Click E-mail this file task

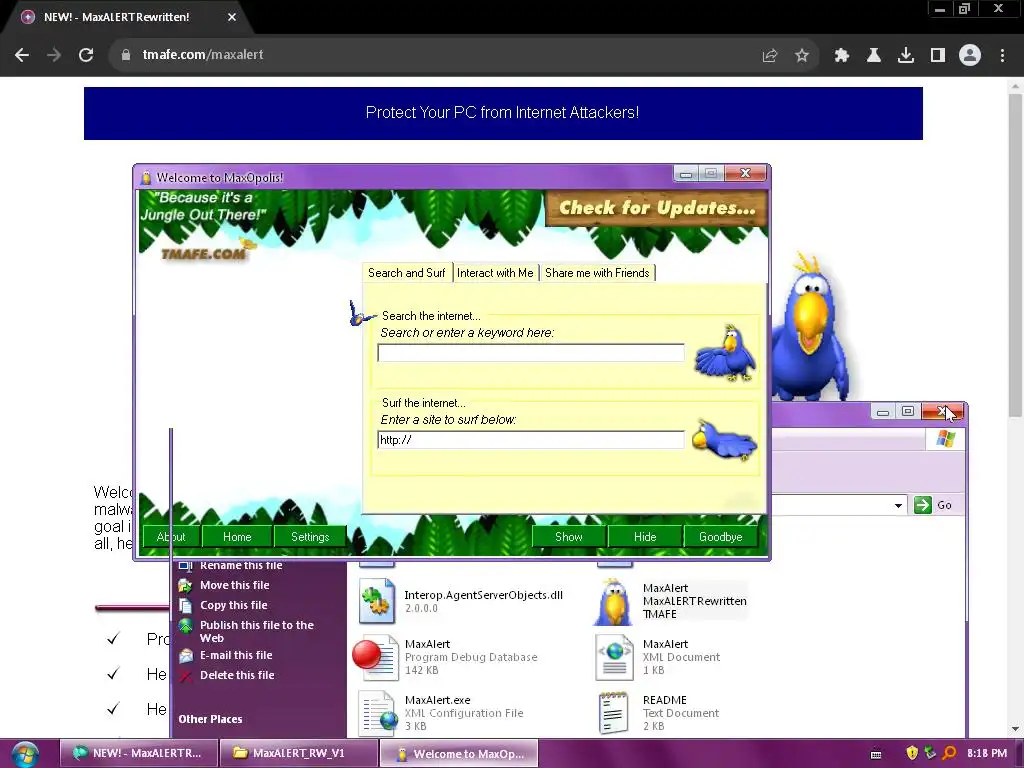tap(236, 655)
